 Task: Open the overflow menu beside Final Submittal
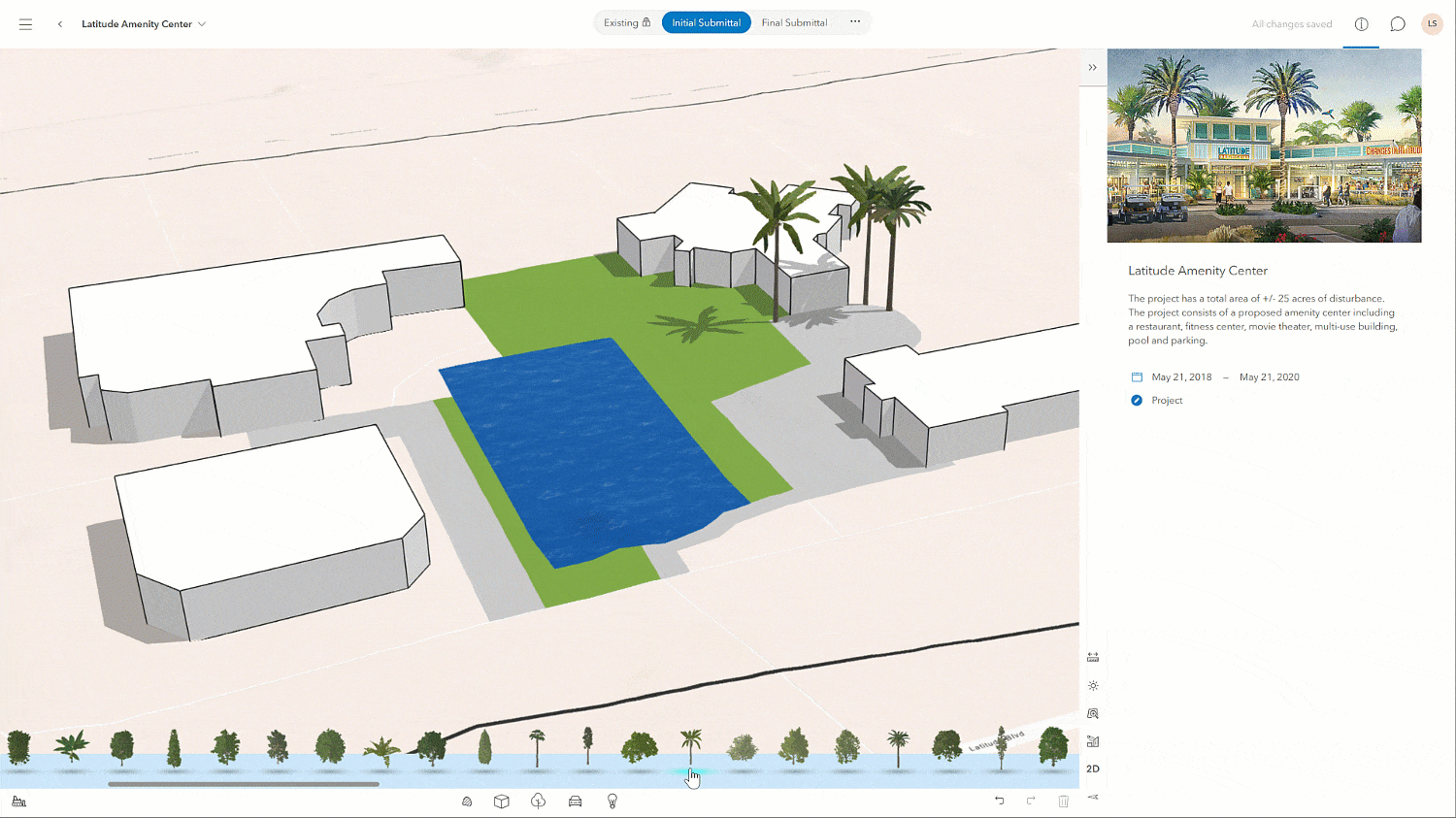point(852,22)
